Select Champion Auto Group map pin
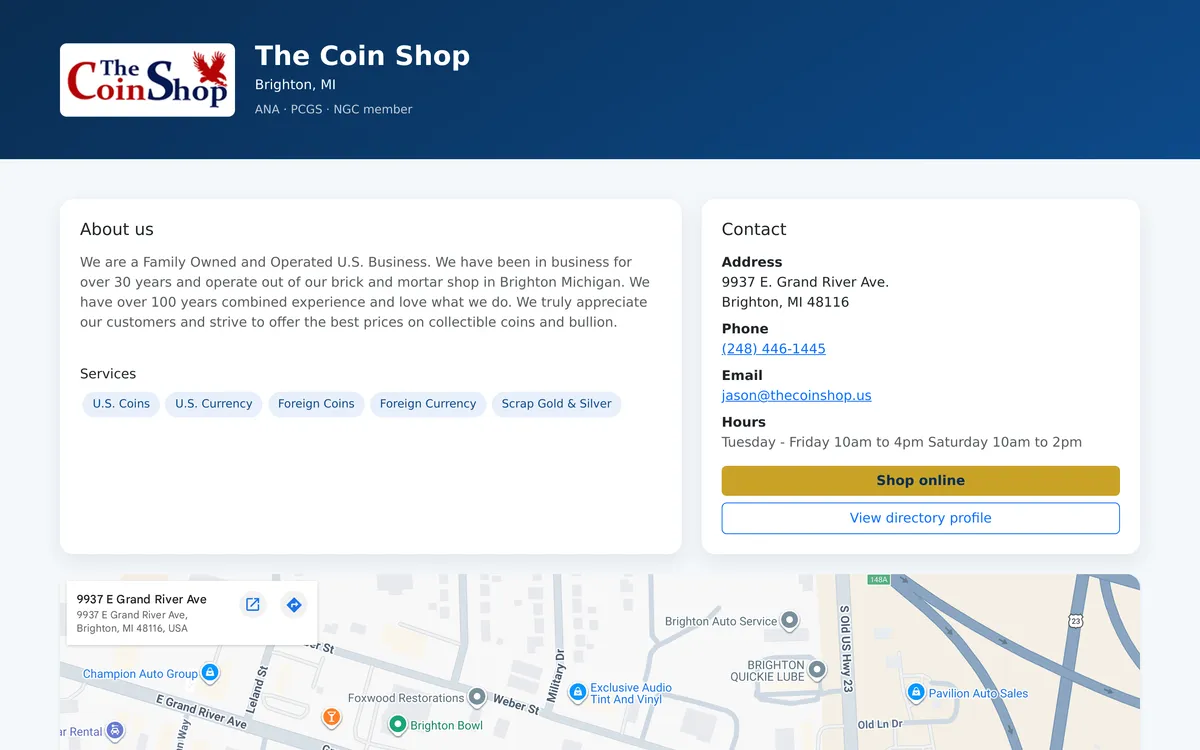 [x=210, y=673]
